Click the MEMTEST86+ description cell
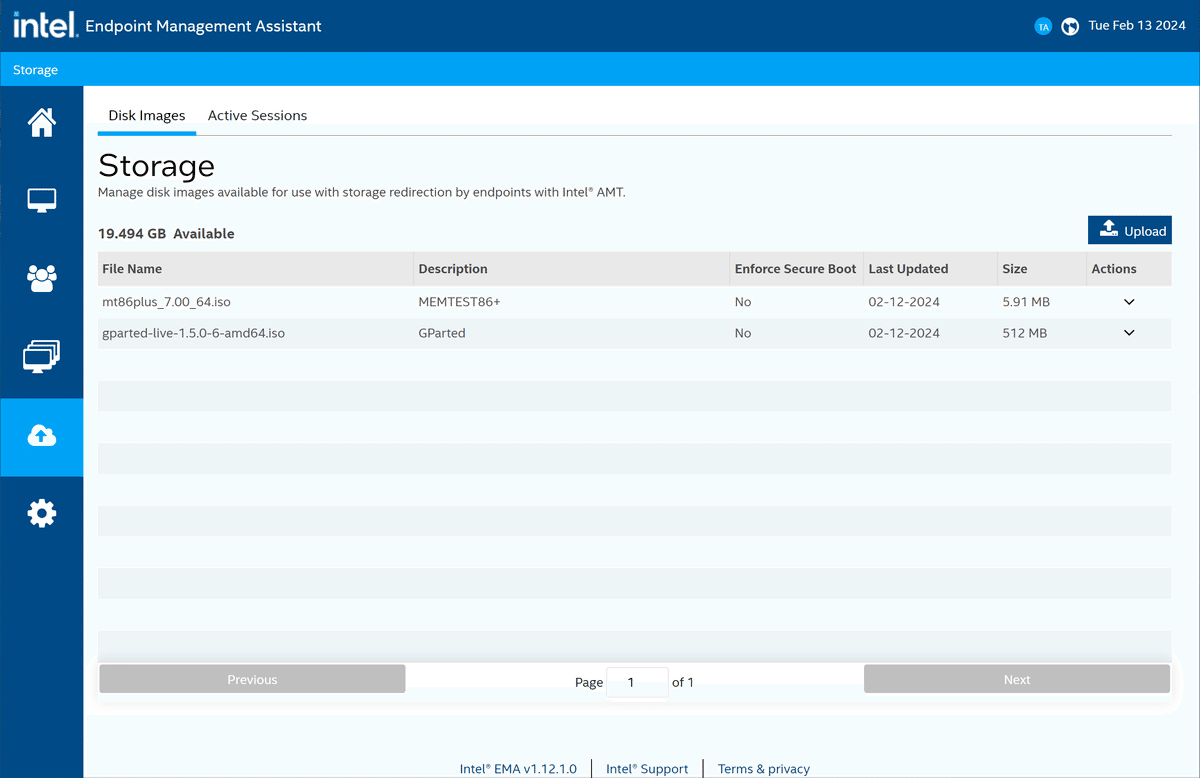This screenshot has width=1200, height=778. 459,302
